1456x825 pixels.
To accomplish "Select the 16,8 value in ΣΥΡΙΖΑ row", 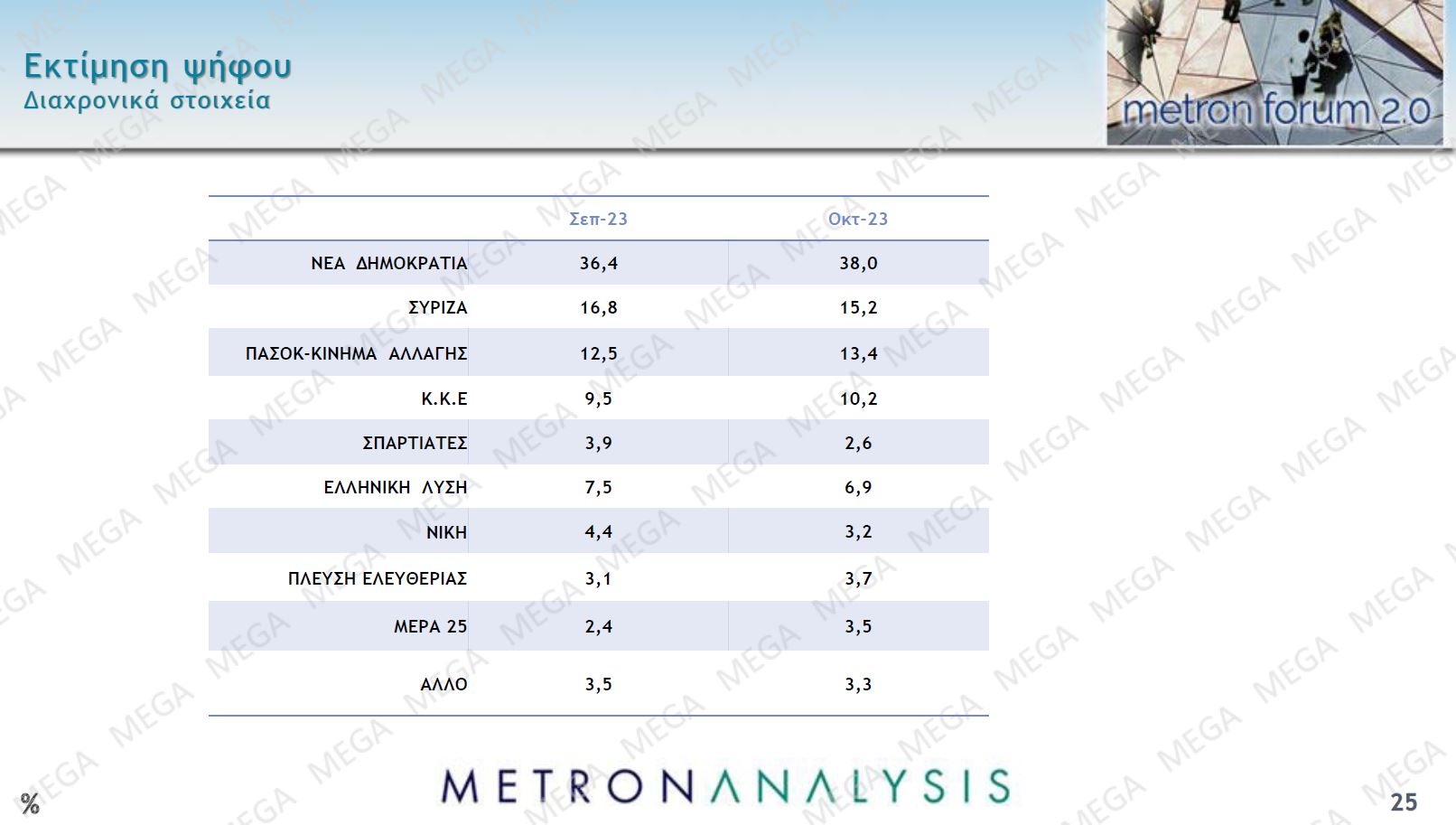I will (x=598, y=307).
